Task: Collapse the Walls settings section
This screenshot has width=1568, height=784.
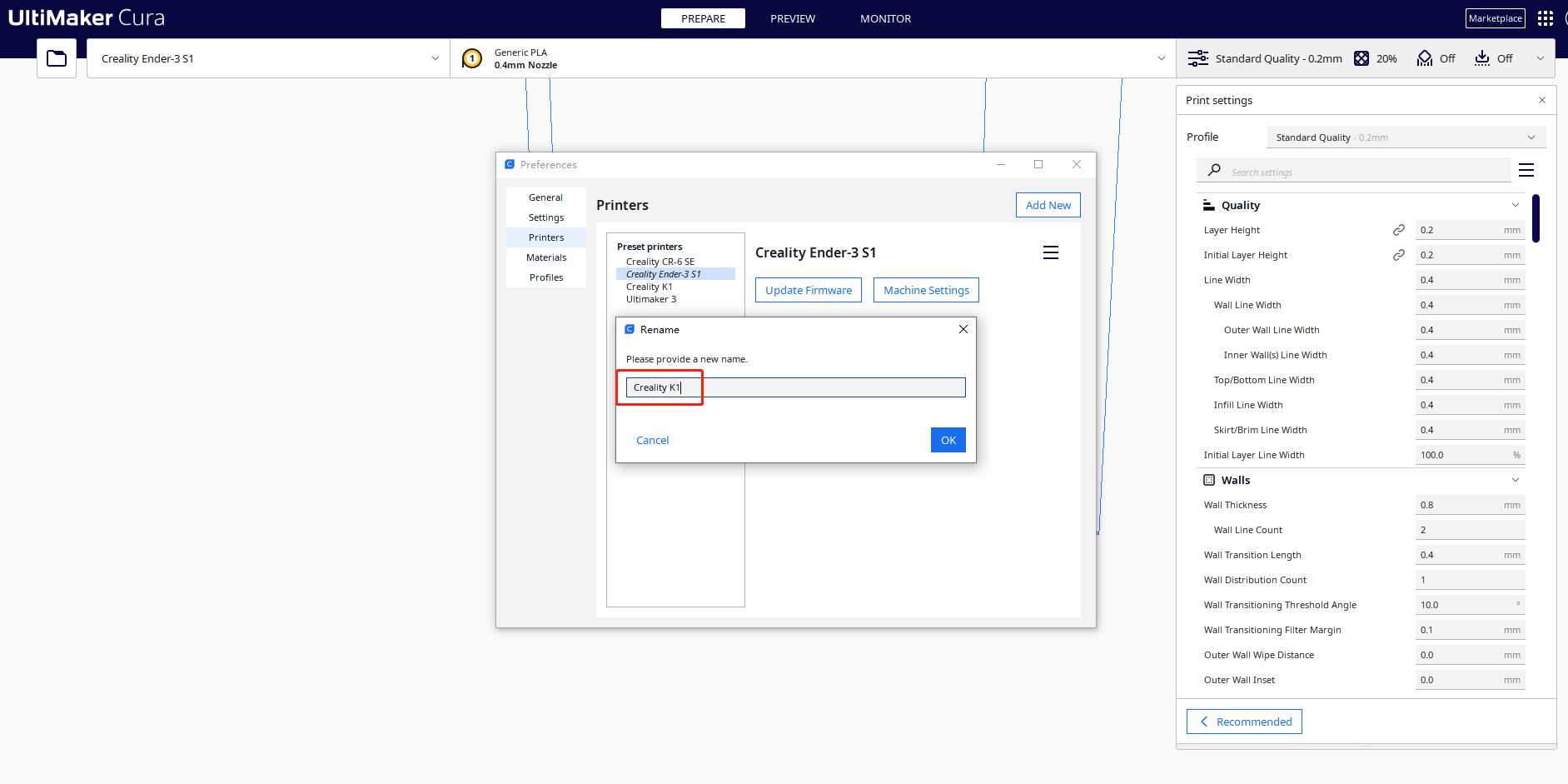Action: (1516, 480)
